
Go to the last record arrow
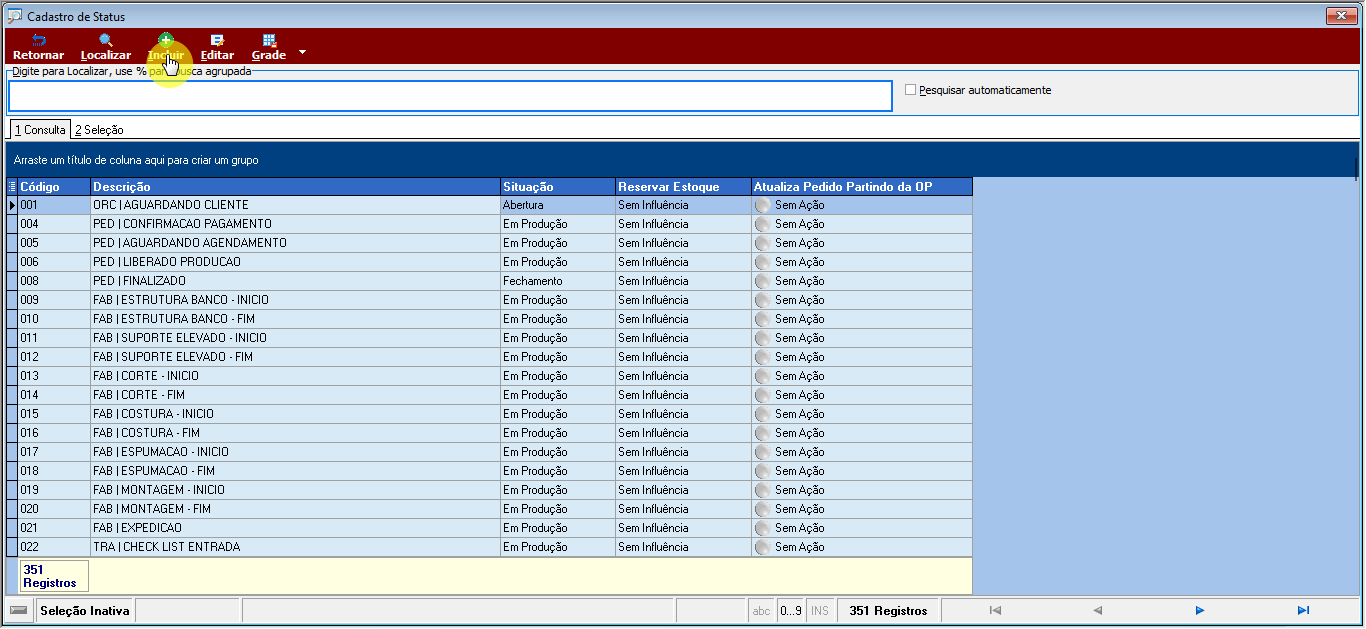click(1303, 610)
